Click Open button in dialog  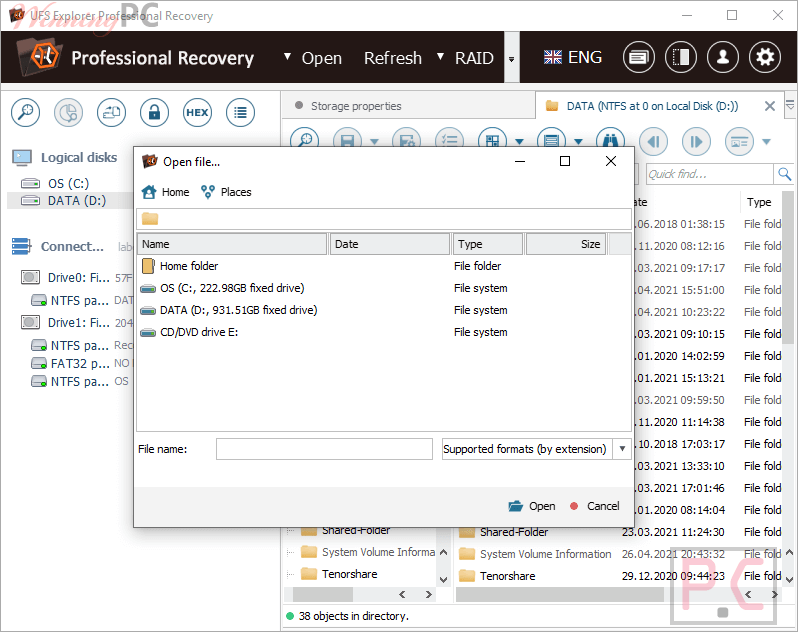pyautogui.click(x=532, y=506)
